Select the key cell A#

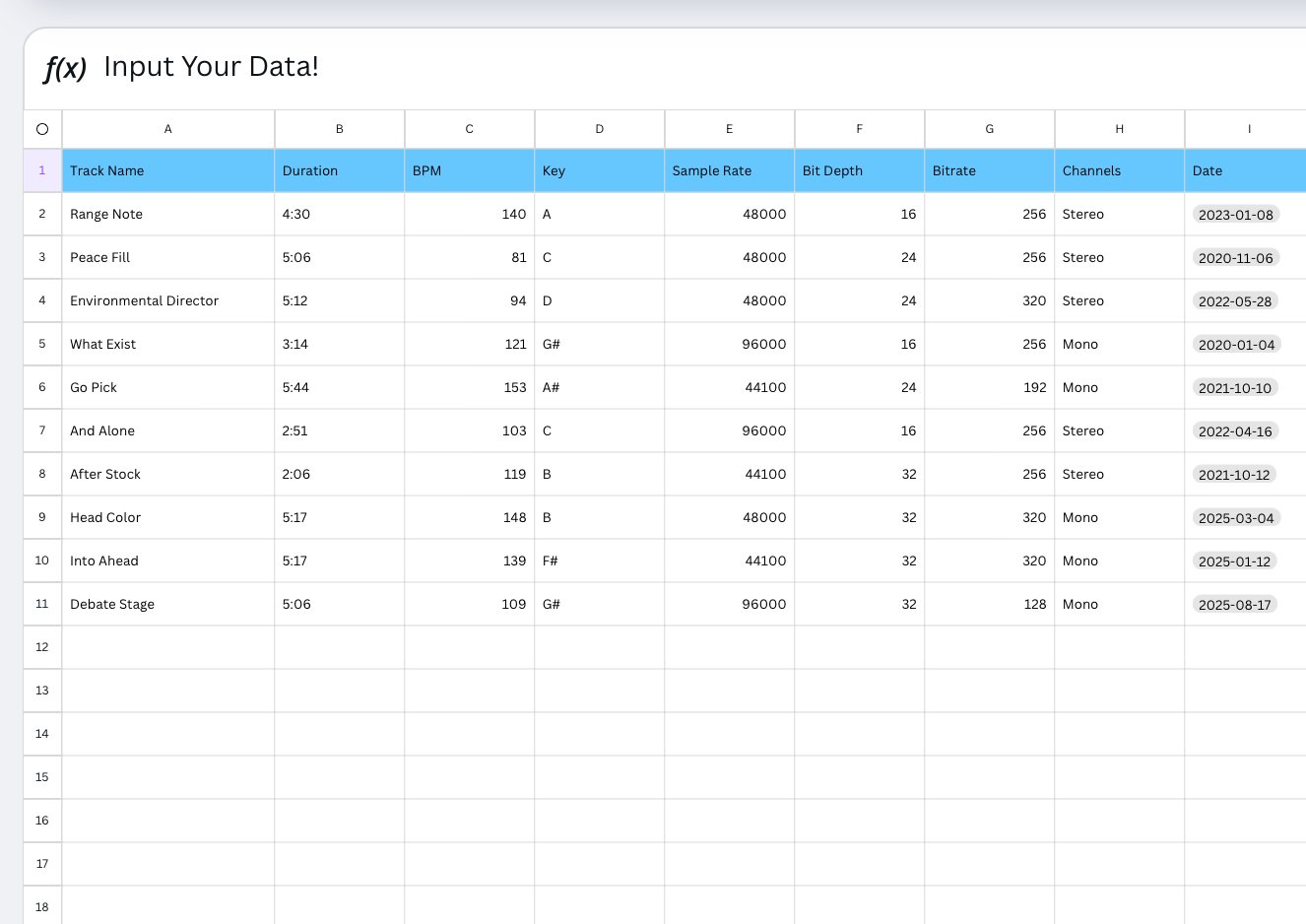pos(600,387)
